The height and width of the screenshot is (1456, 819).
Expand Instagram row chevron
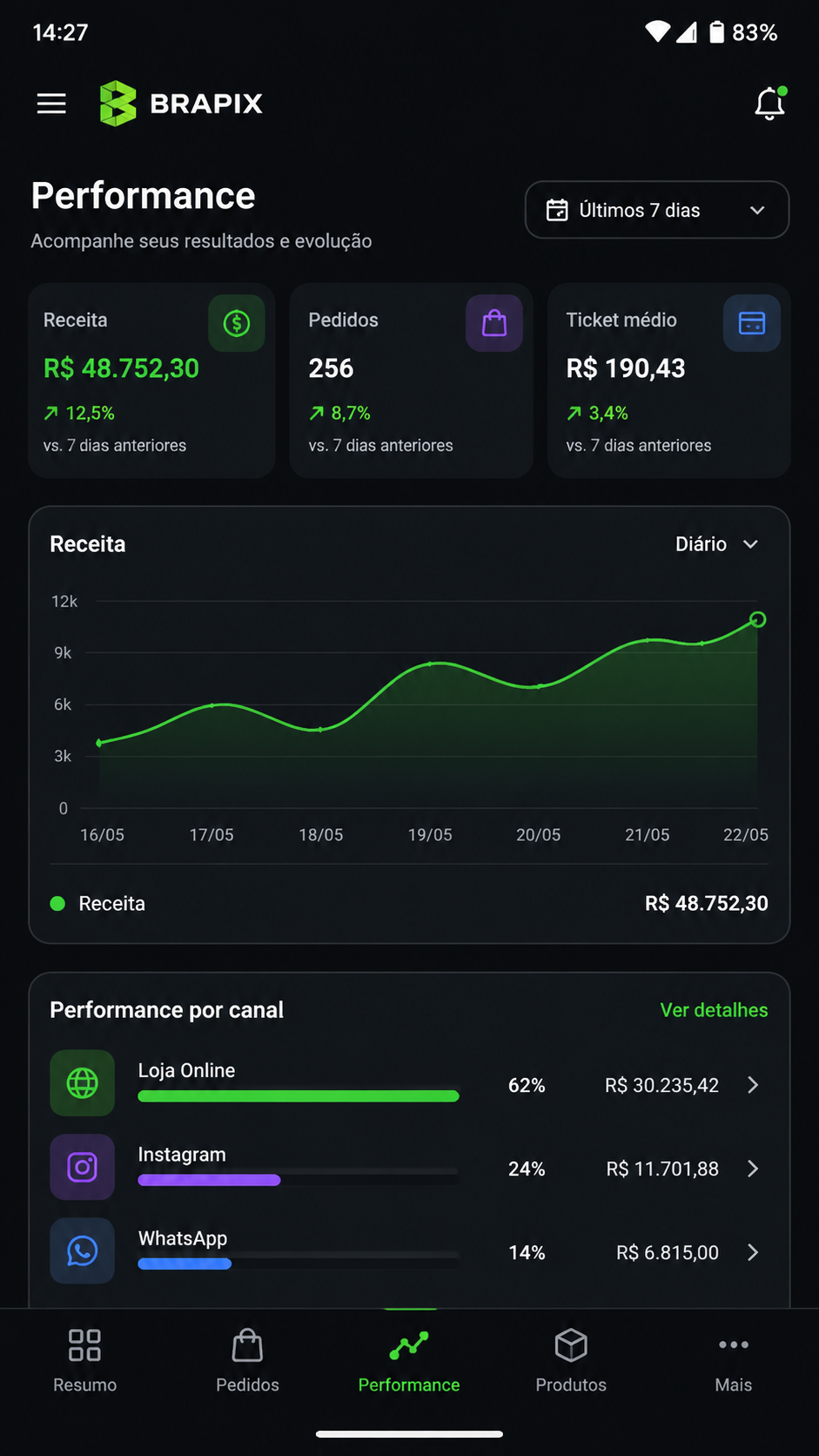(x=753, y=1168)
